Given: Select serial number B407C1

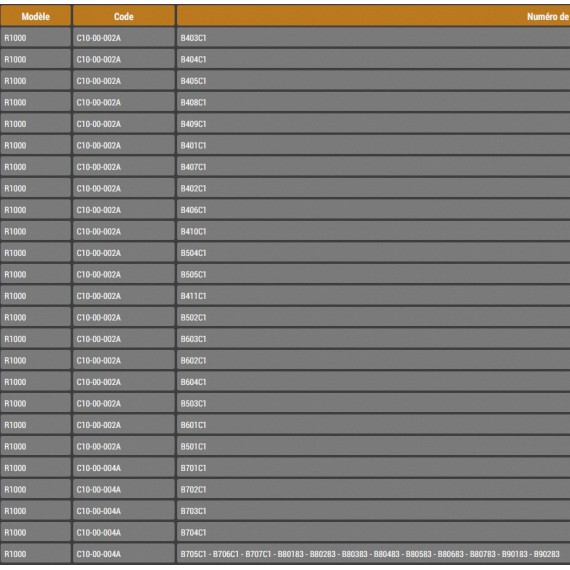Looking at the screenshot, I should (x=193, y=167).
